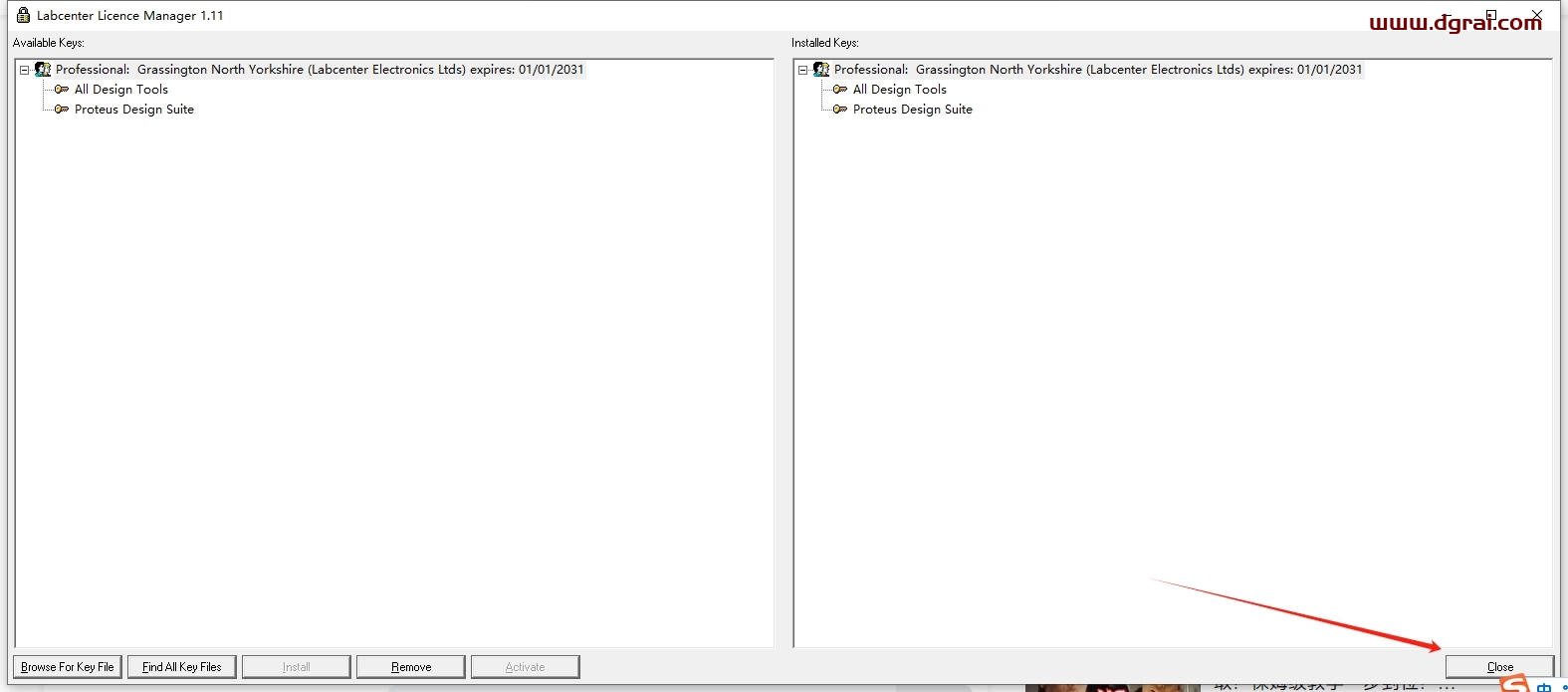Image resolution: width=1568 pixels, height=692 pixels.
Task: Click the Close button at the bottom right
Action: pos(1500,667)
